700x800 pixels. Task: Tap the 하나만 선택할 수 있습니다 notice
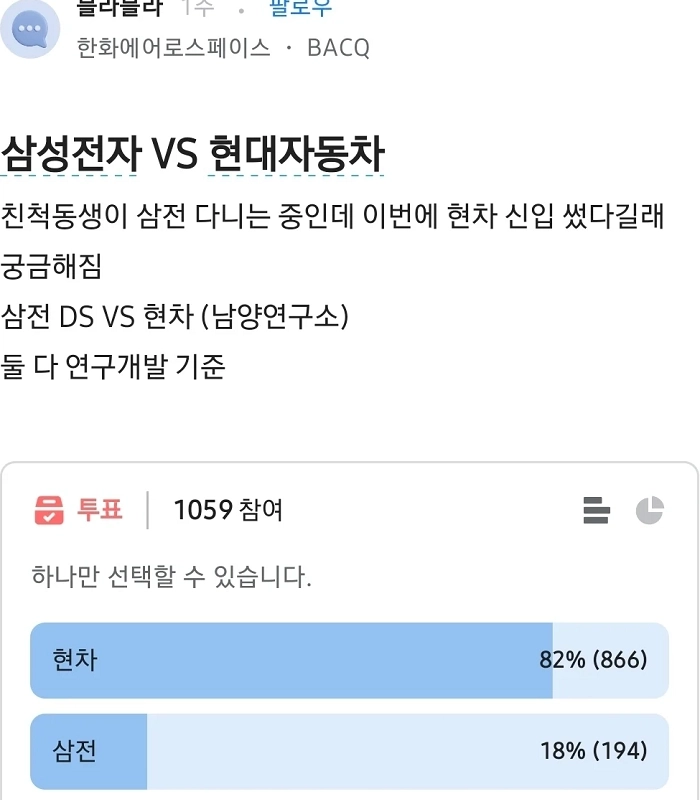pos(171,577)
